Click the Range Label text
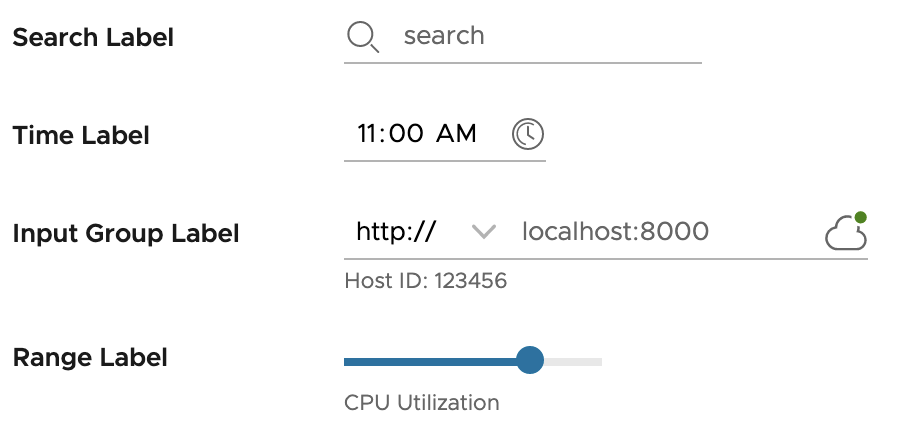904x436 pixels. pyautogui.click(x=90, y=357)
